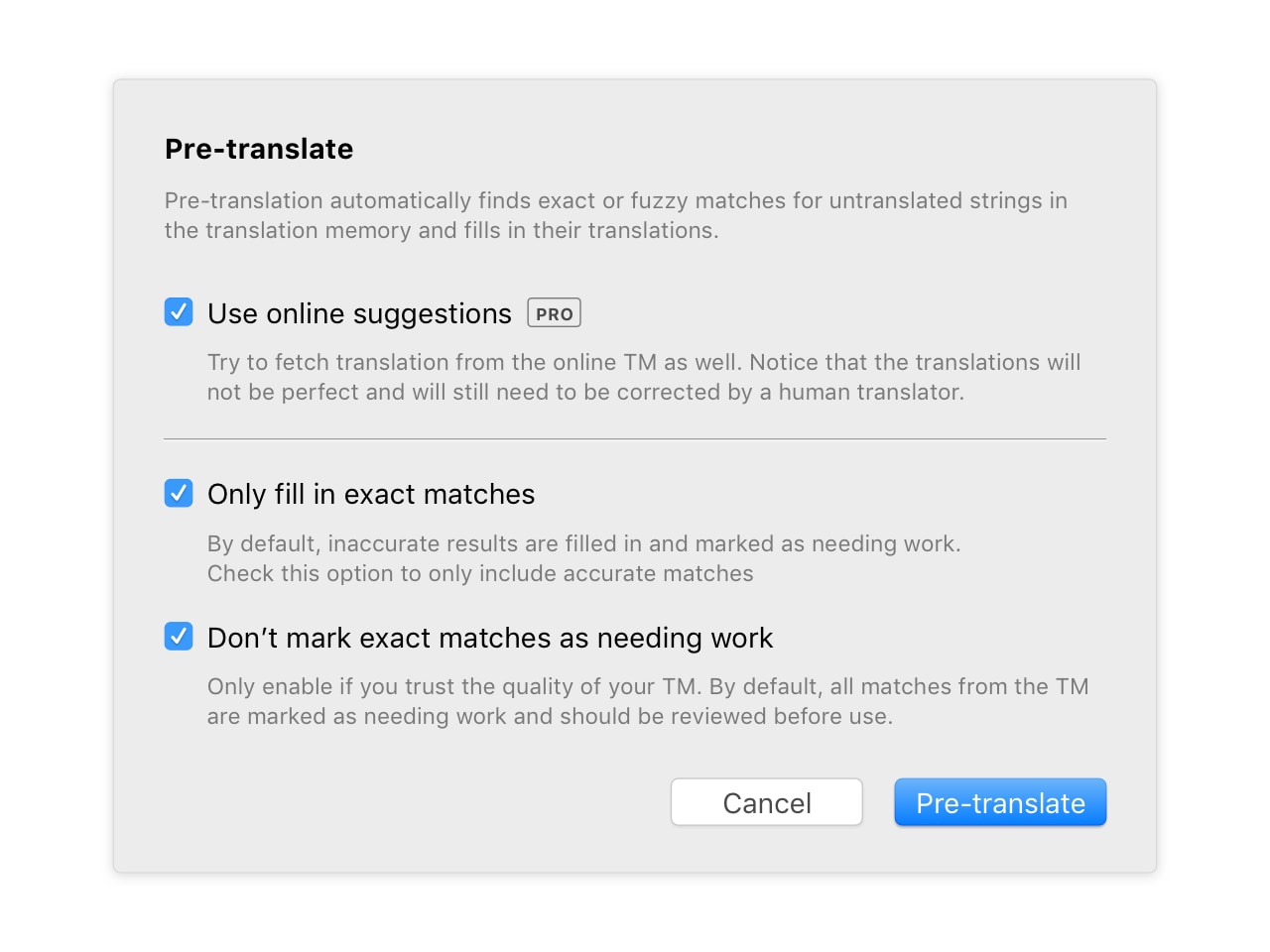The image size is (1270, 952).
Task: Click the horizontal divider below online suggestions
Action: [x=635, y=438]
